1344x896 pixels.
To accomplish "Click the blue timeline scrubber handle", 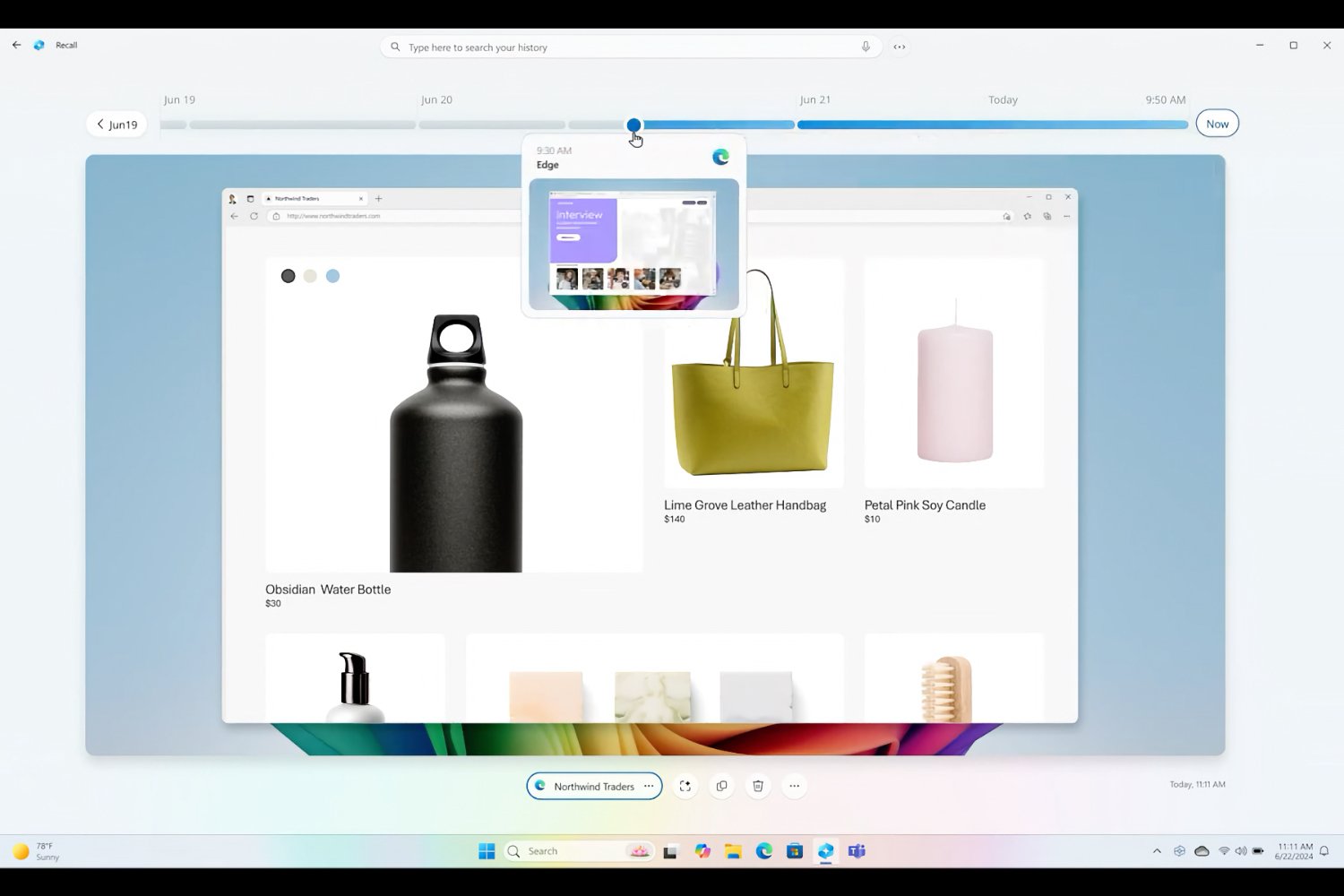I will point(633,125).
